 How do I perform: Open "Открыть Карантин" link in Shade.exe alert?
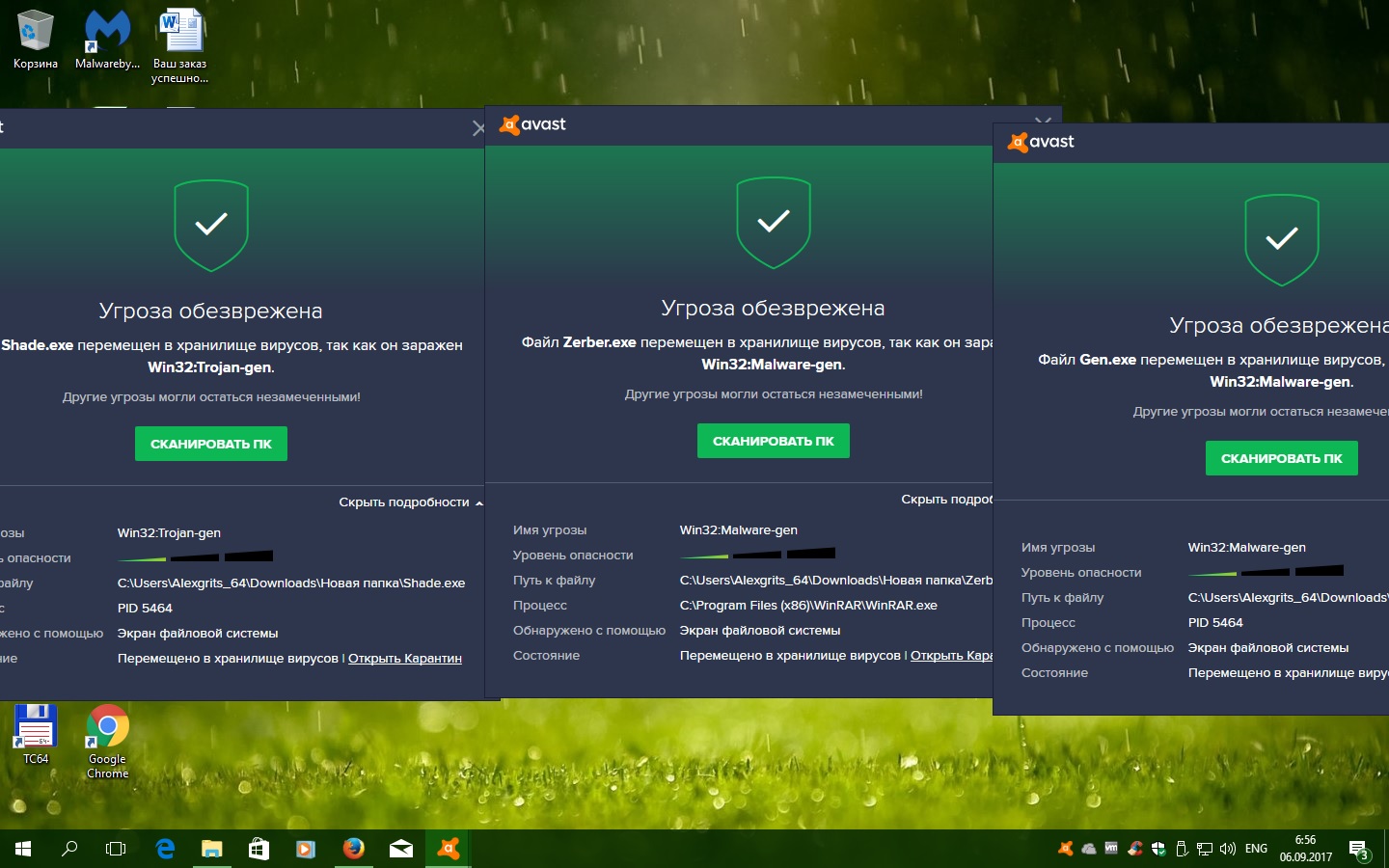(x=405, y=659)
